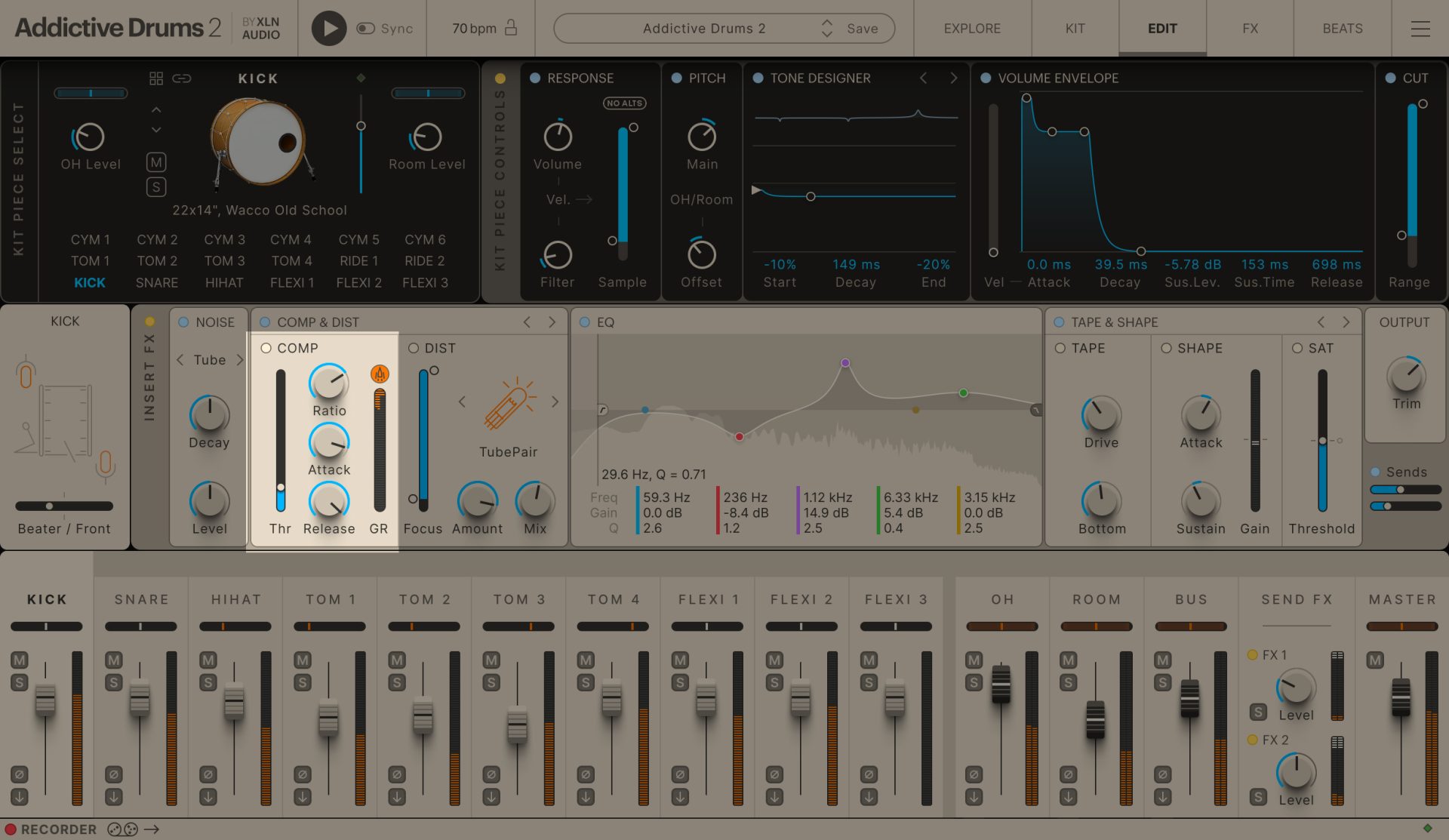The image size is (1449, 840).
Task: Select the SNARE kit piece
Action: point(157,282)
